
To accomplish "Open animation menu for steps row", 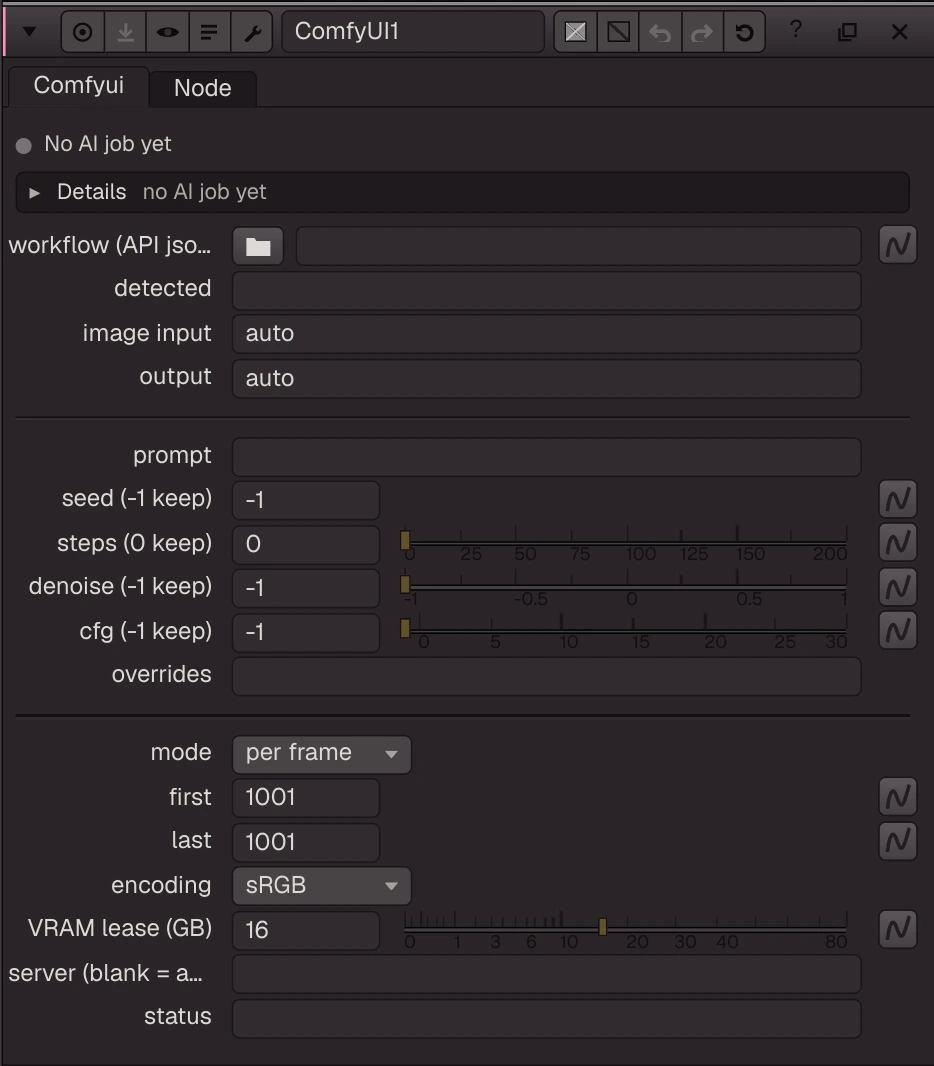I will (897, 543).
